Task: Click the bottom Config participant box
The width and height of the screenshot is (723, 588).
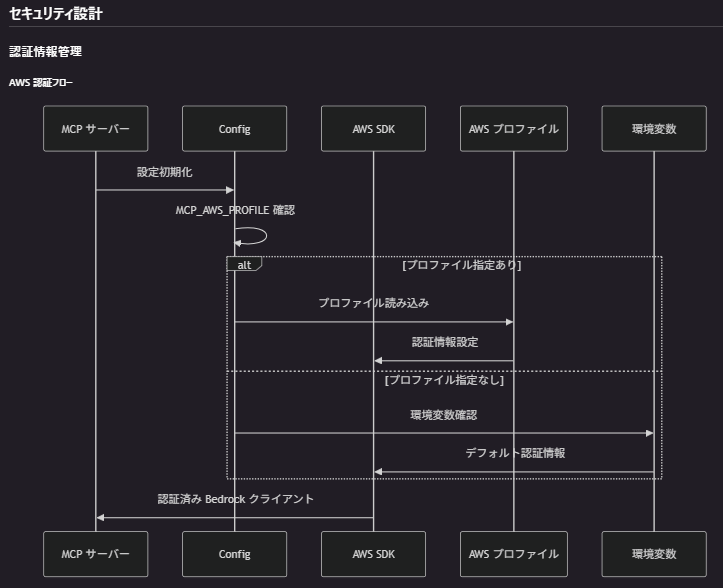Action: 234,554
